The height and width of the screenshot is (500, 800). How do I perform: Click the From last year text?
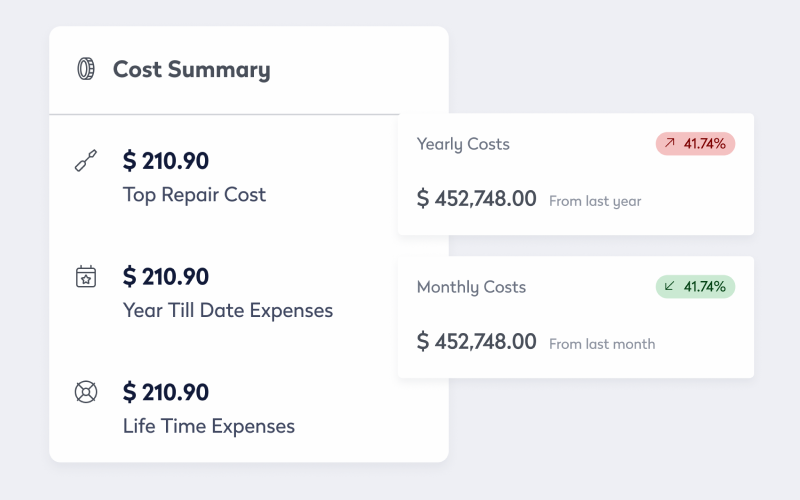click(x=595, y=202)
